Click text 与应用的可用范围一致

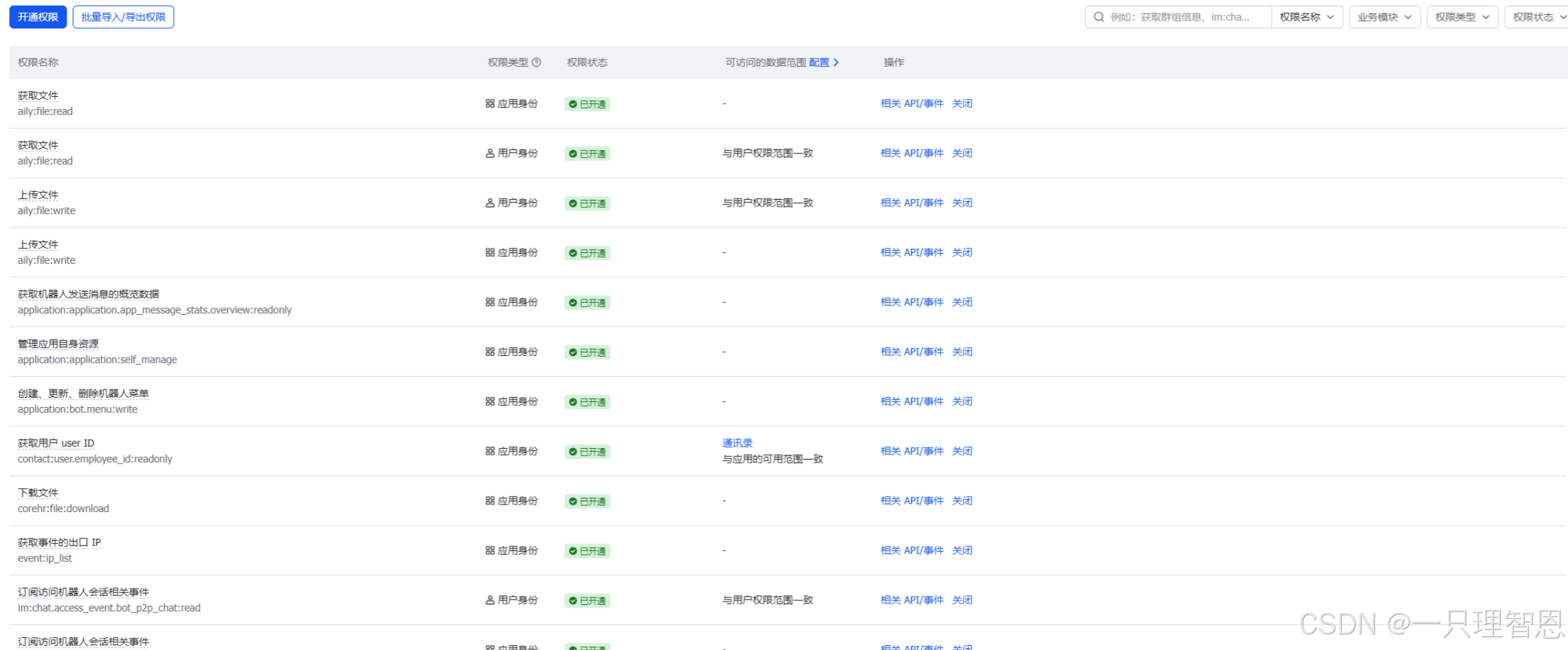[x=773, y=460]
